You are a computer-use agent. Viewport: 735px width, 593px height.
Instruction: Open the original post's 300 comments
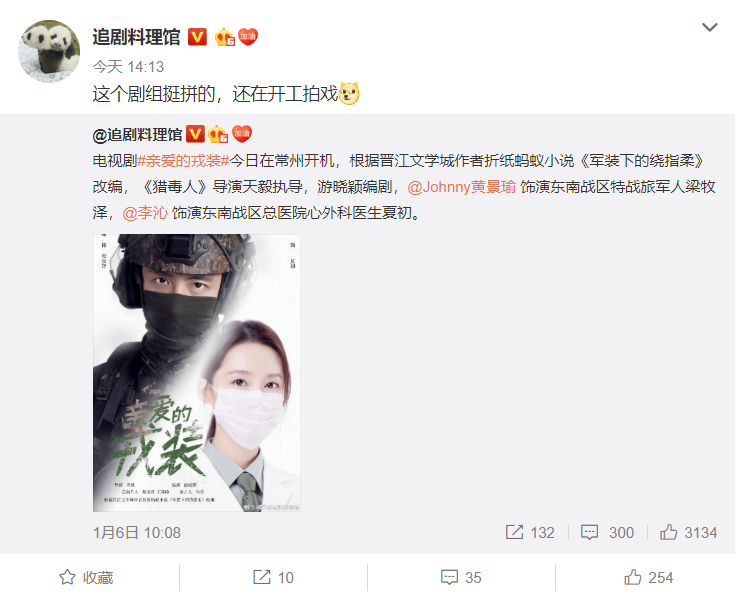[608, 533]
